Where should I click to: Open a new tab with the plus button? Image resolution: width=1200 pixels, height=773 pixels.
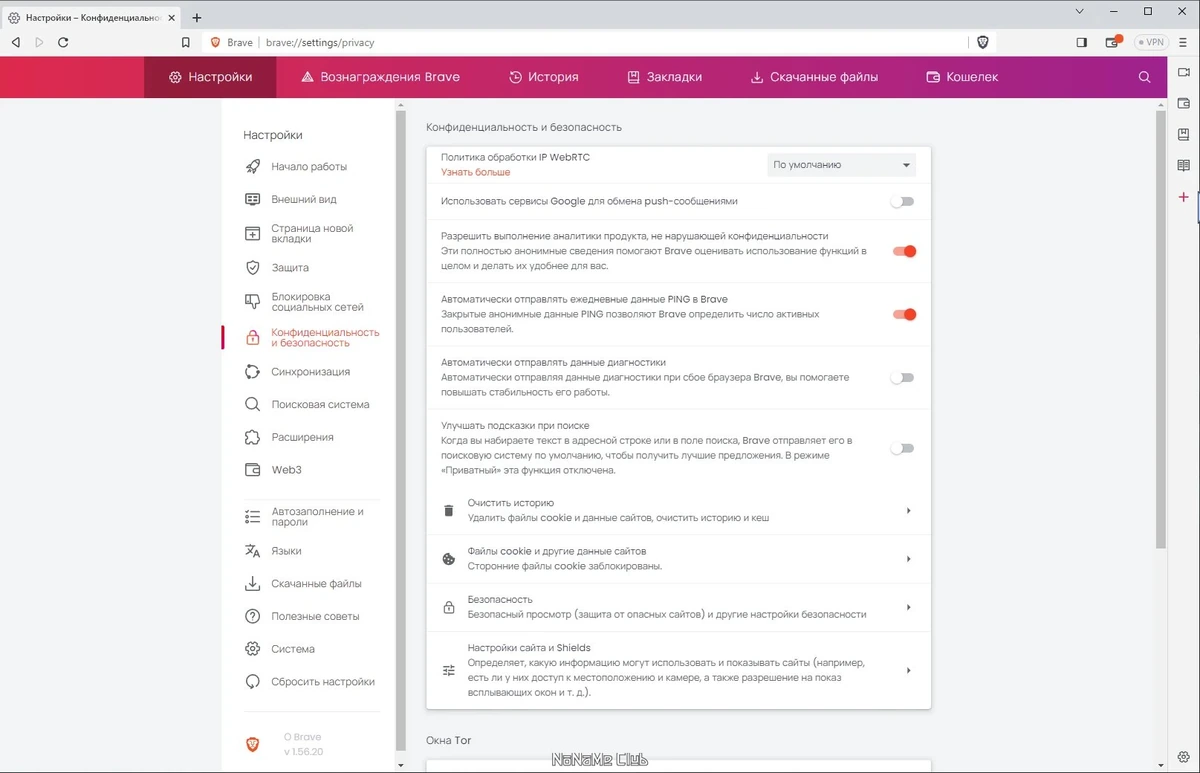pos(197,17)
